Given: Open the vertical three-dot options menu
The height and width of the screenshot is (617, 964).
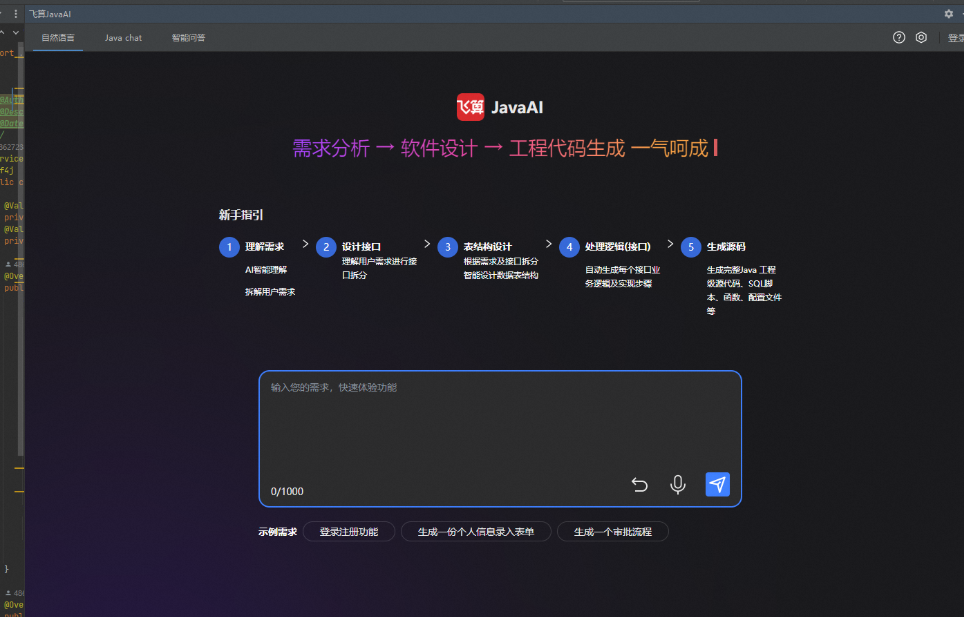Looking at the screenshot, I should pos(16,14).
